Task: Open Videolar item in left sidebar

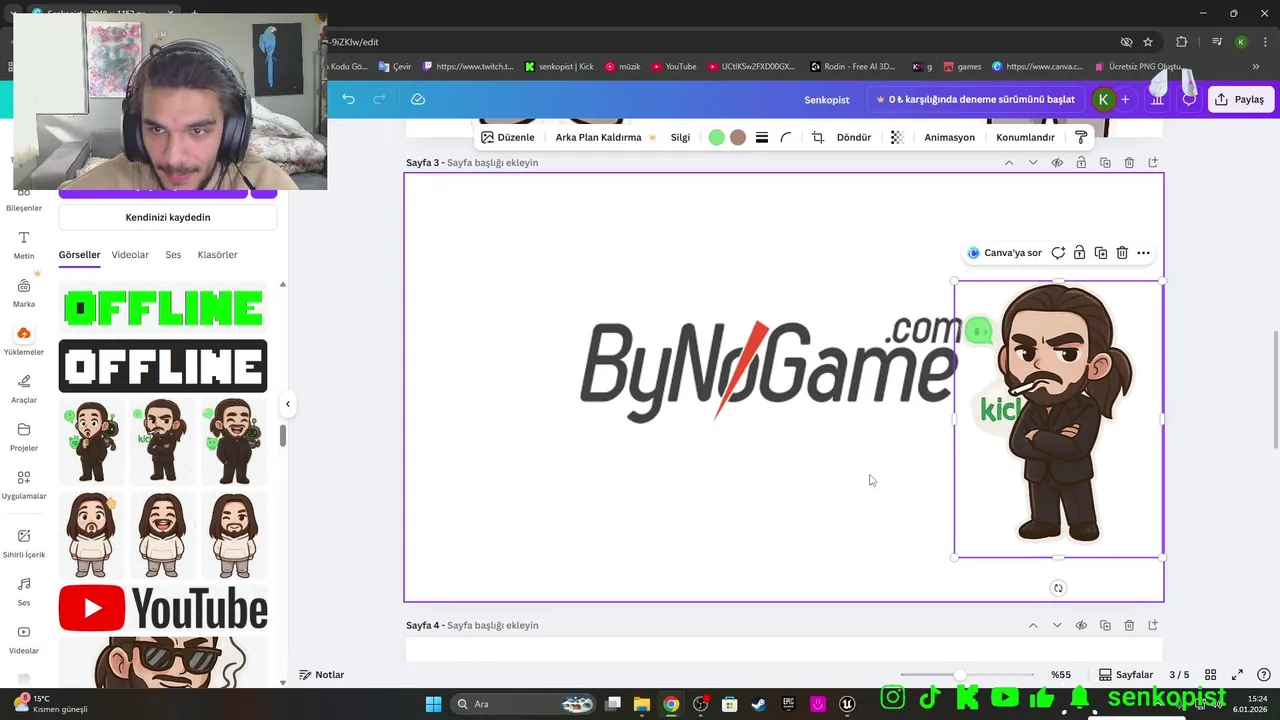Action: tap(24, 639)
